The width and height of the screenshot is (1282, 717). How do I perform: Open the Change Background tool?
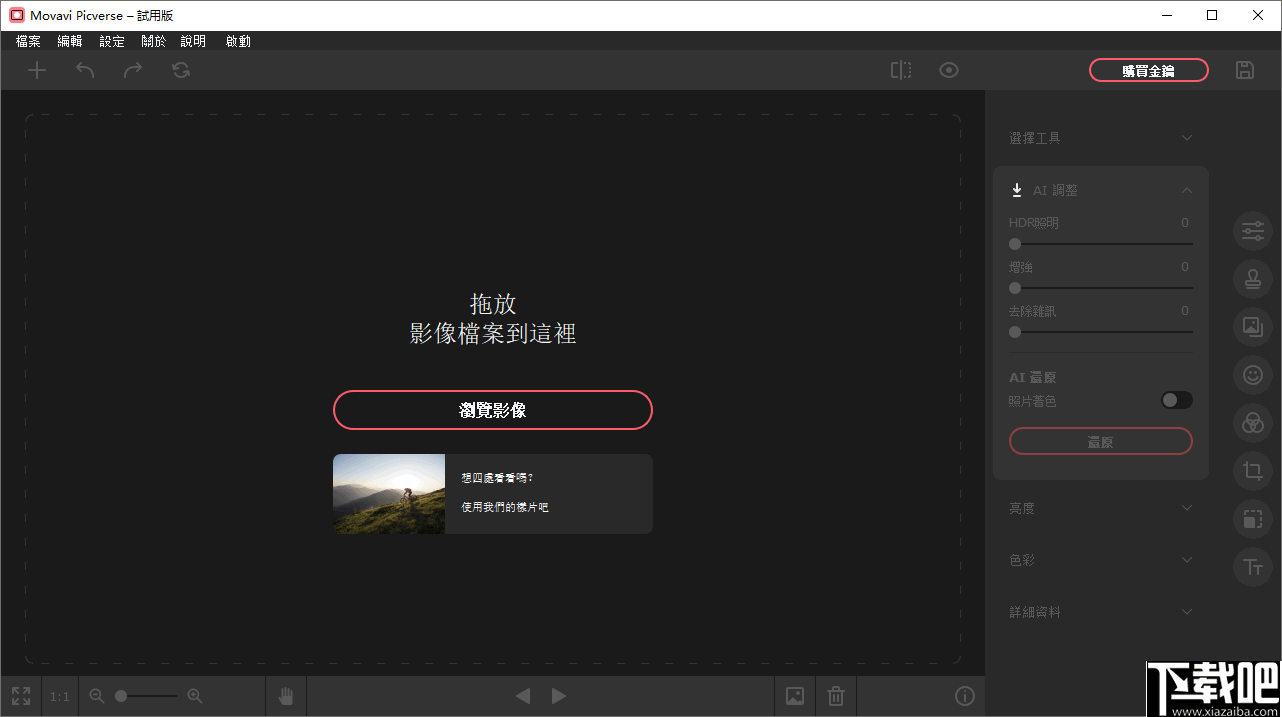click(1252, 327)
